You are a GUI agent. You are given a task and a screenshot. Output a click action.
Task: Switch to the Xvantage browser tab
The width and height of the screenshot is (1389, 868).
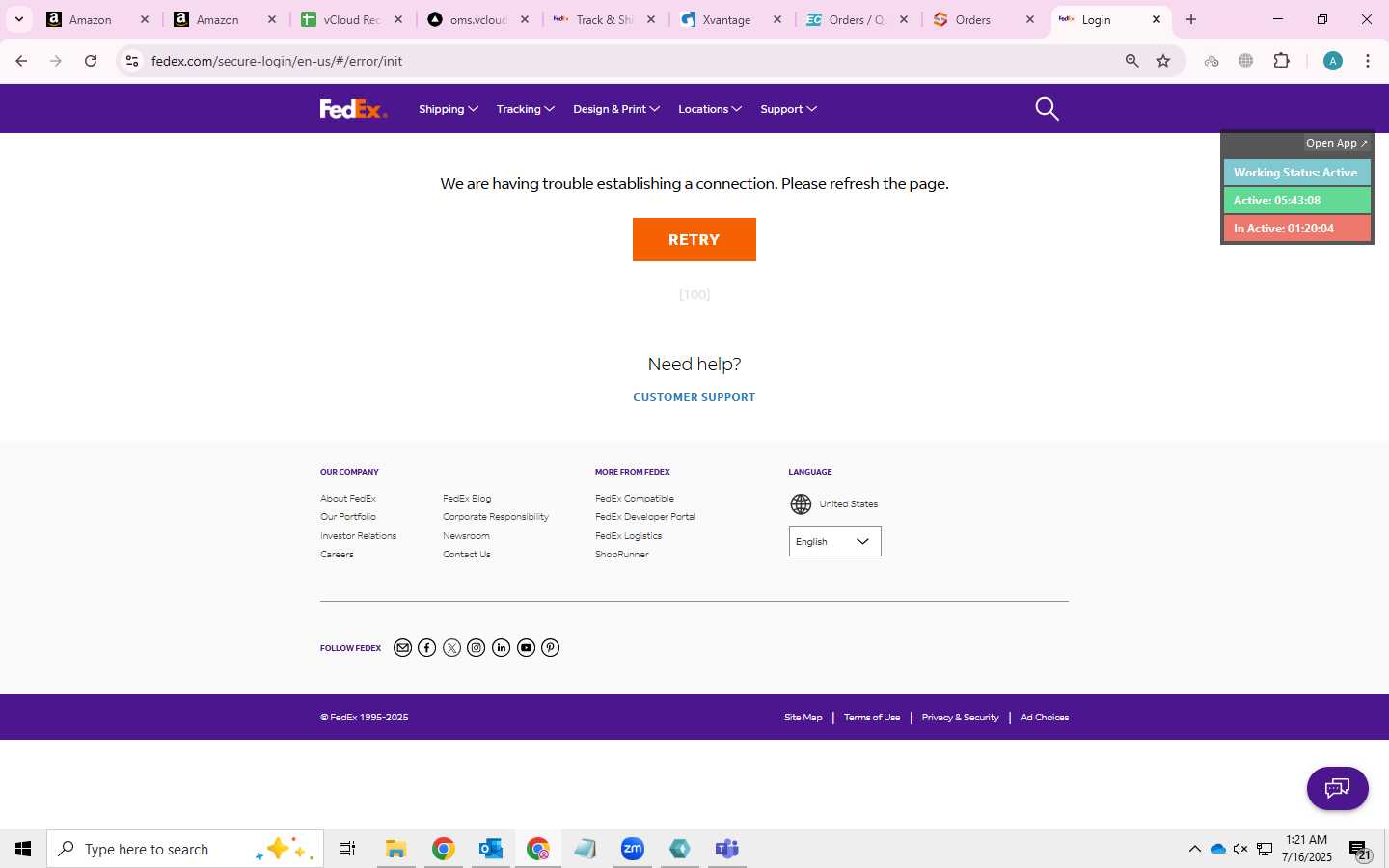point(730,19)
